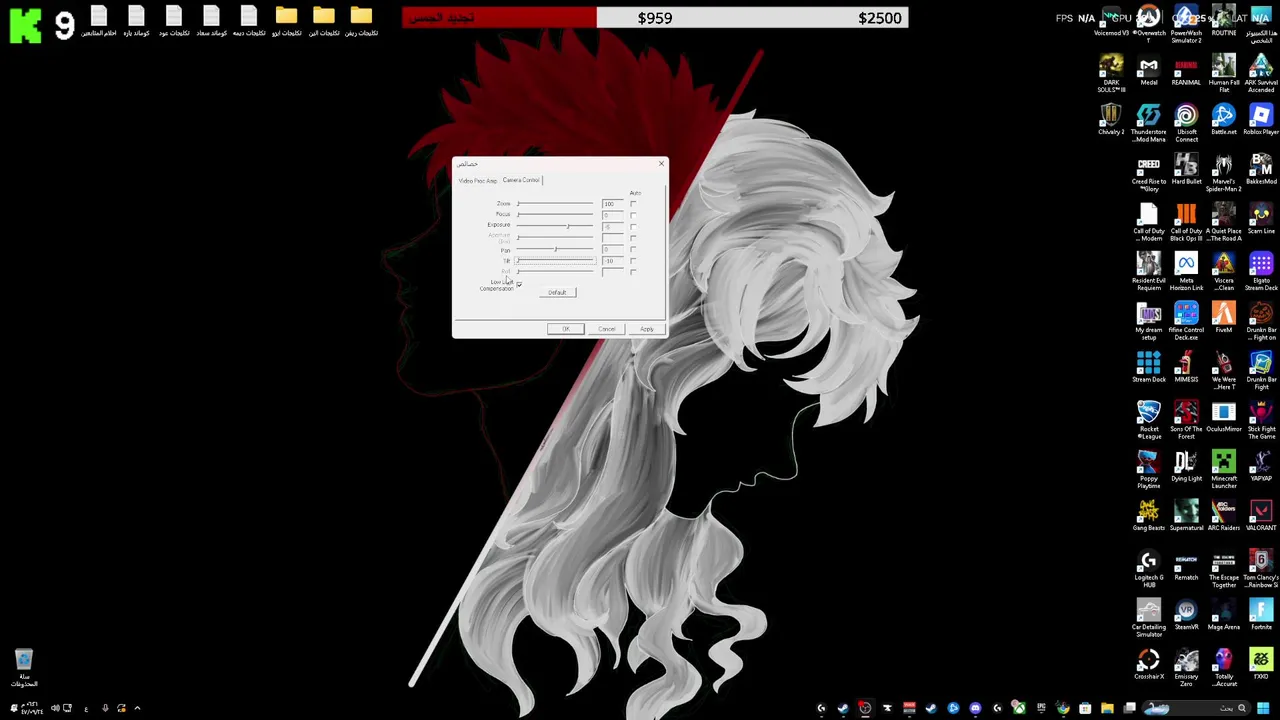Launch ARK Survival Ascended shortcut
The width and height of the screenshot is (1280, 720).
[x=1260, y=72]
